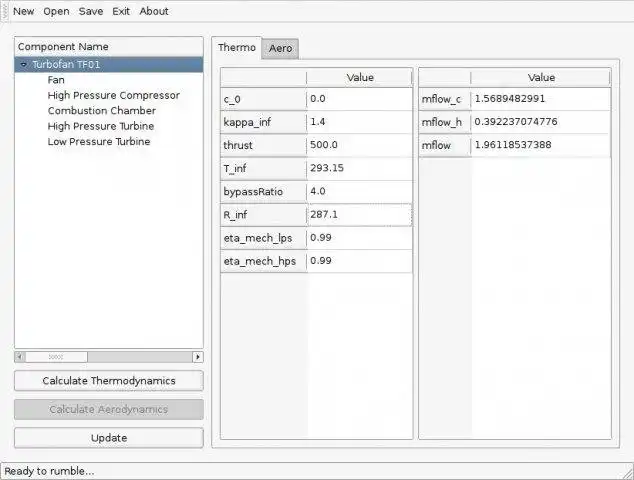Click the T_inf value cell 293.15
Viewport: 634px width, 480px height.
359,168
